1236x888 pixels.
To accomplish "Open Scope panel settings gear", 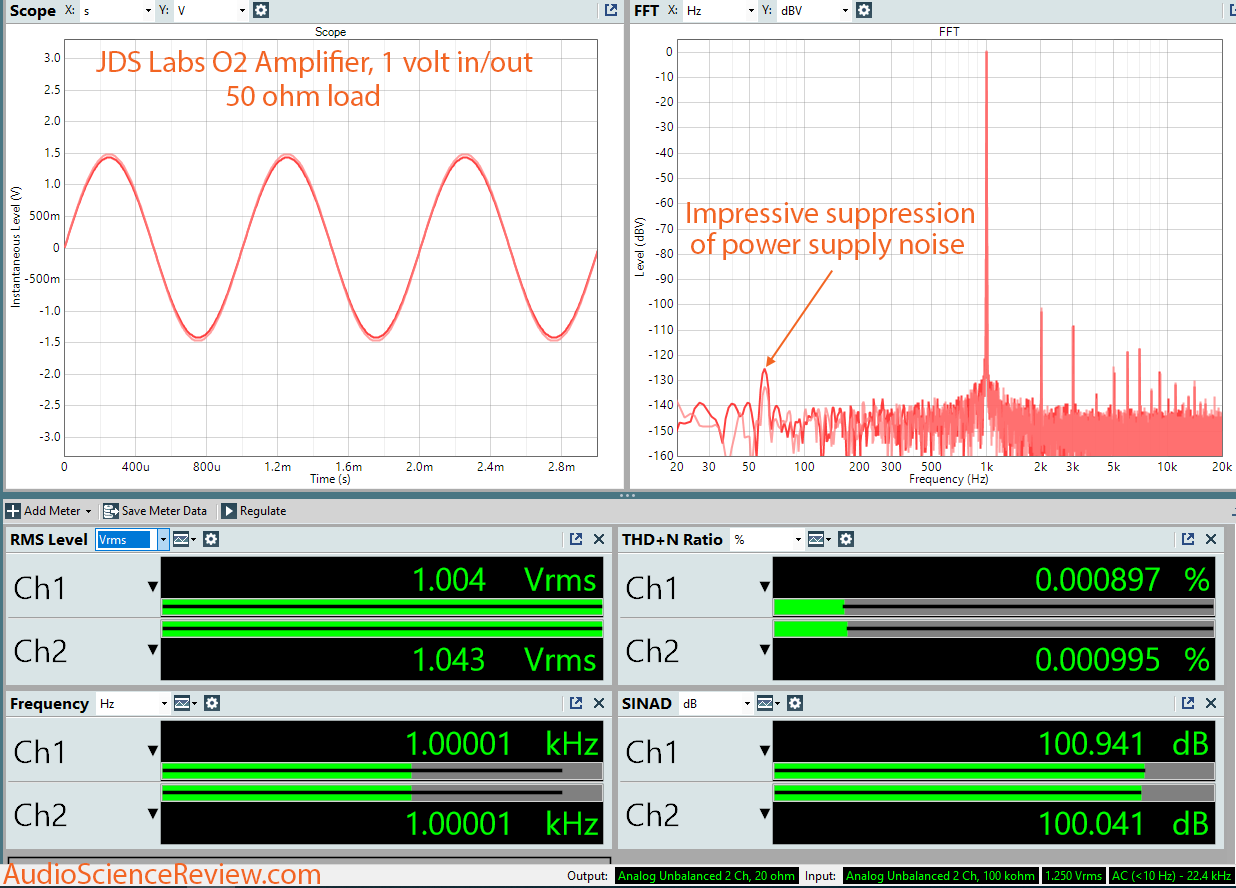I will pyautogui.click(x=261, y=10).
